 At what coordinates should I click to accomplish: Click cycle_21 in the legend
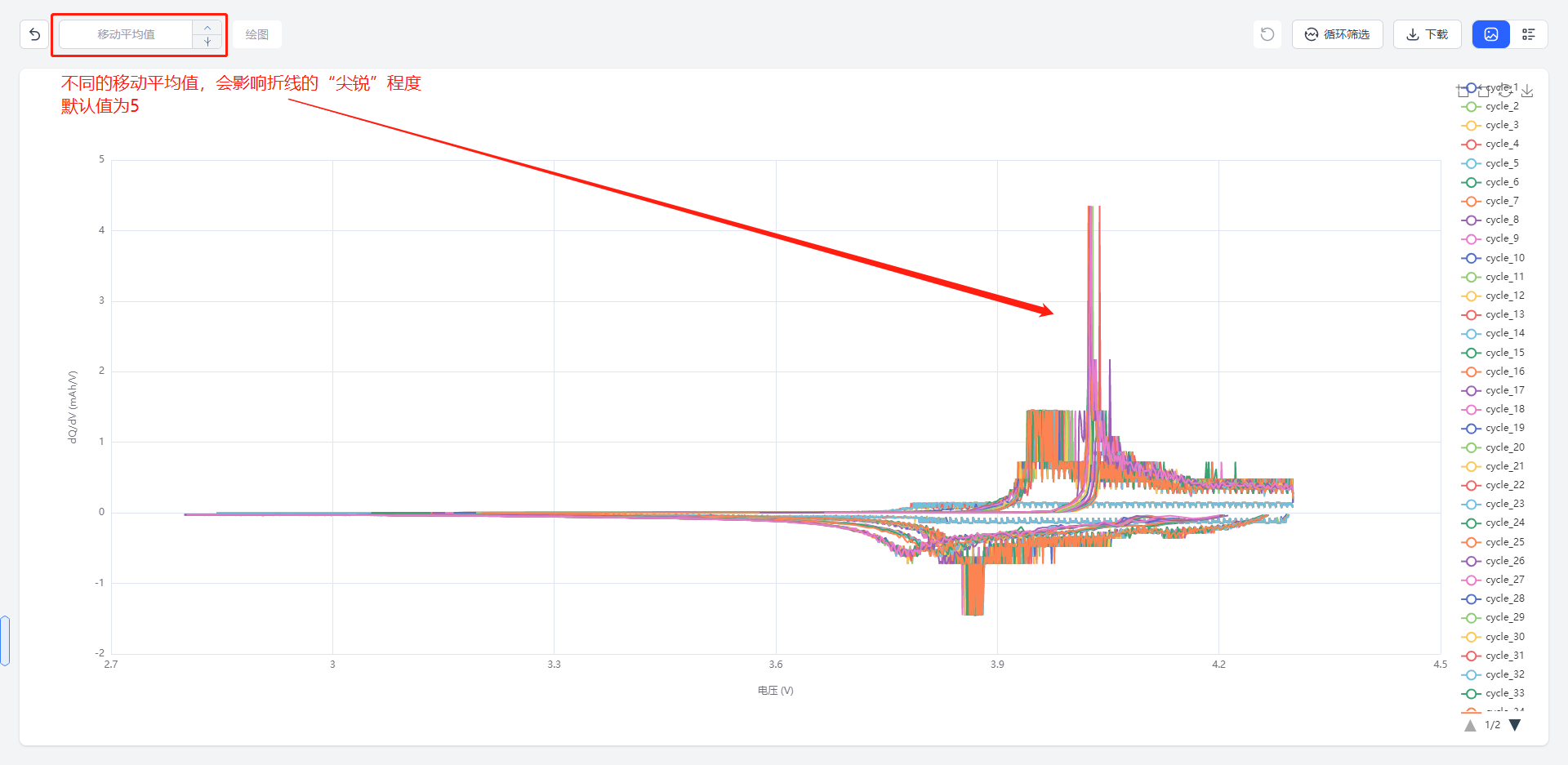(1493, 466)
